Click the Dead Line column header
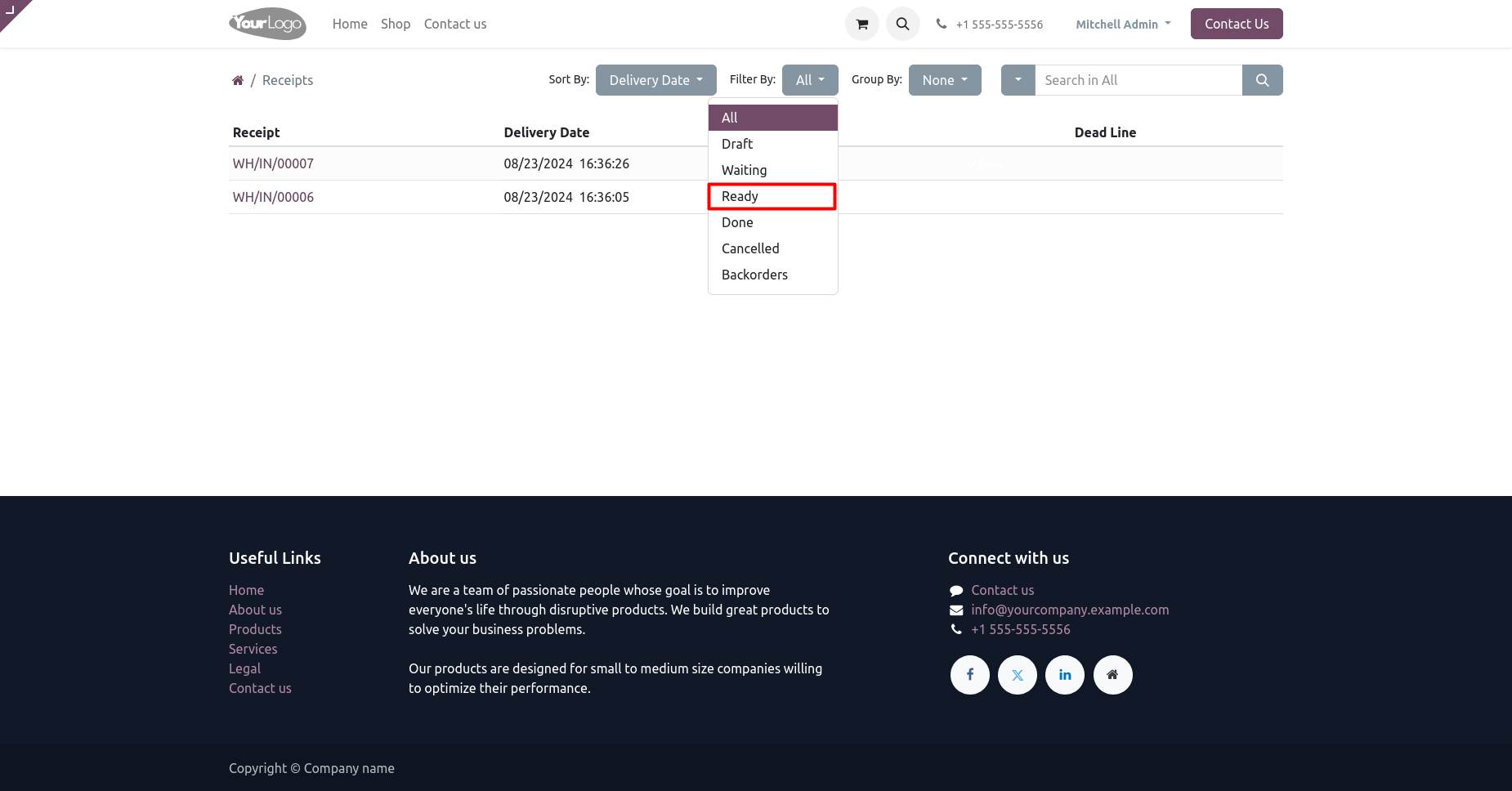Image resolution: width=1512 pixels, height=791 pixels. pyautogui.click(x=1105, y=132)
